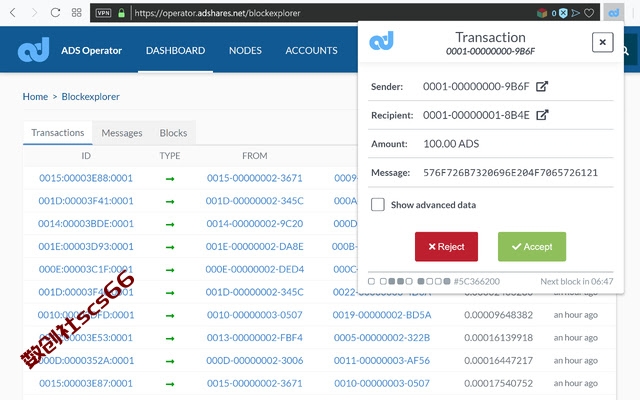Enable Show advanced data checkbox
This screenshot has width=640, height=400.
click(x=378, y=204)
